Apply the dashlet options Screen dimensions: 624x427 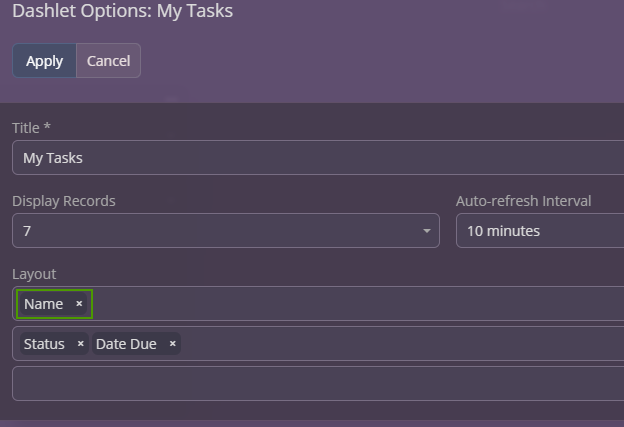click(44, 61)
